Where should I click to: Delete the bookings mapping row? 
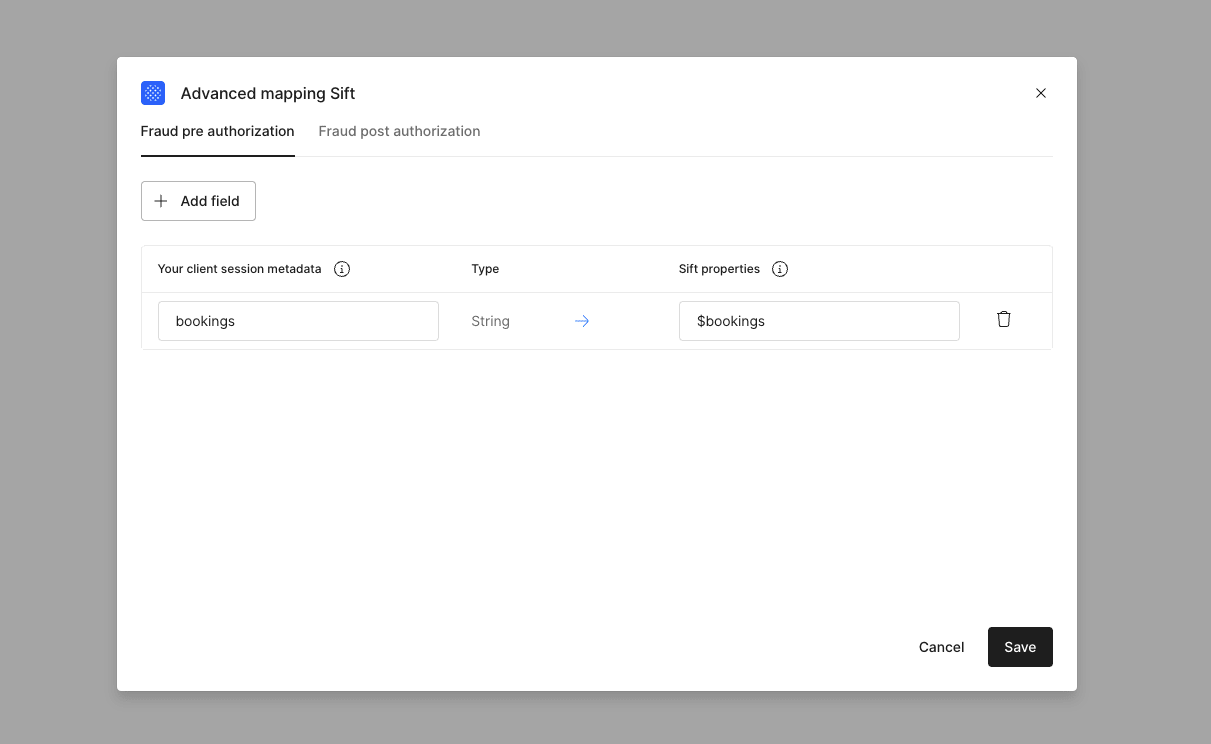coord(1004,320)
